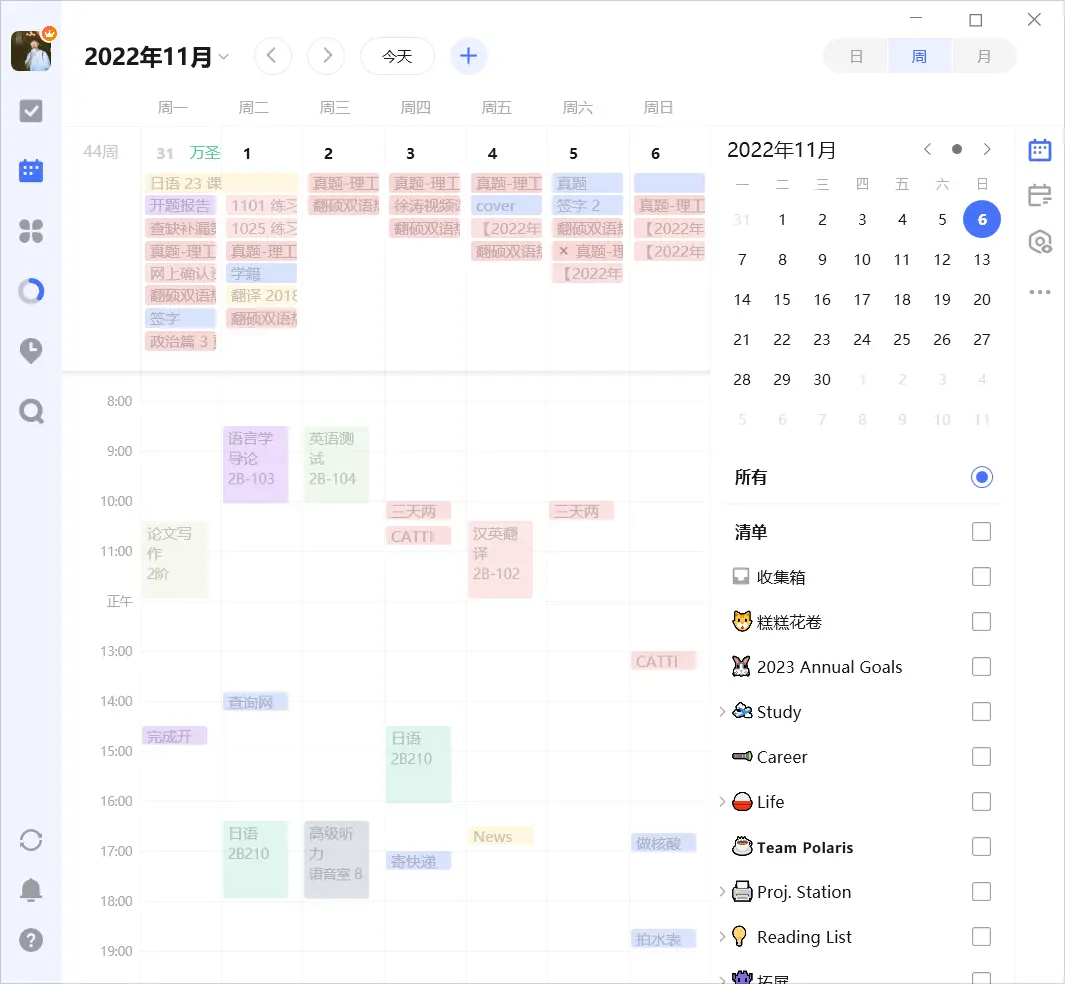The height and width of the screenshot is (984, 1065).
Task: Open notifications bell icon
Action: [x=31, y=890]
